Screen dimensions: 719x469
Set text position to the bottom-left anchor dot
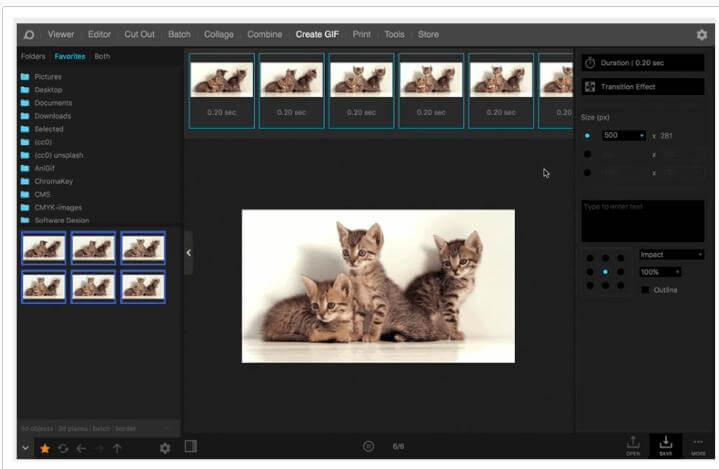pyautogui.click(x=590, y=286)
